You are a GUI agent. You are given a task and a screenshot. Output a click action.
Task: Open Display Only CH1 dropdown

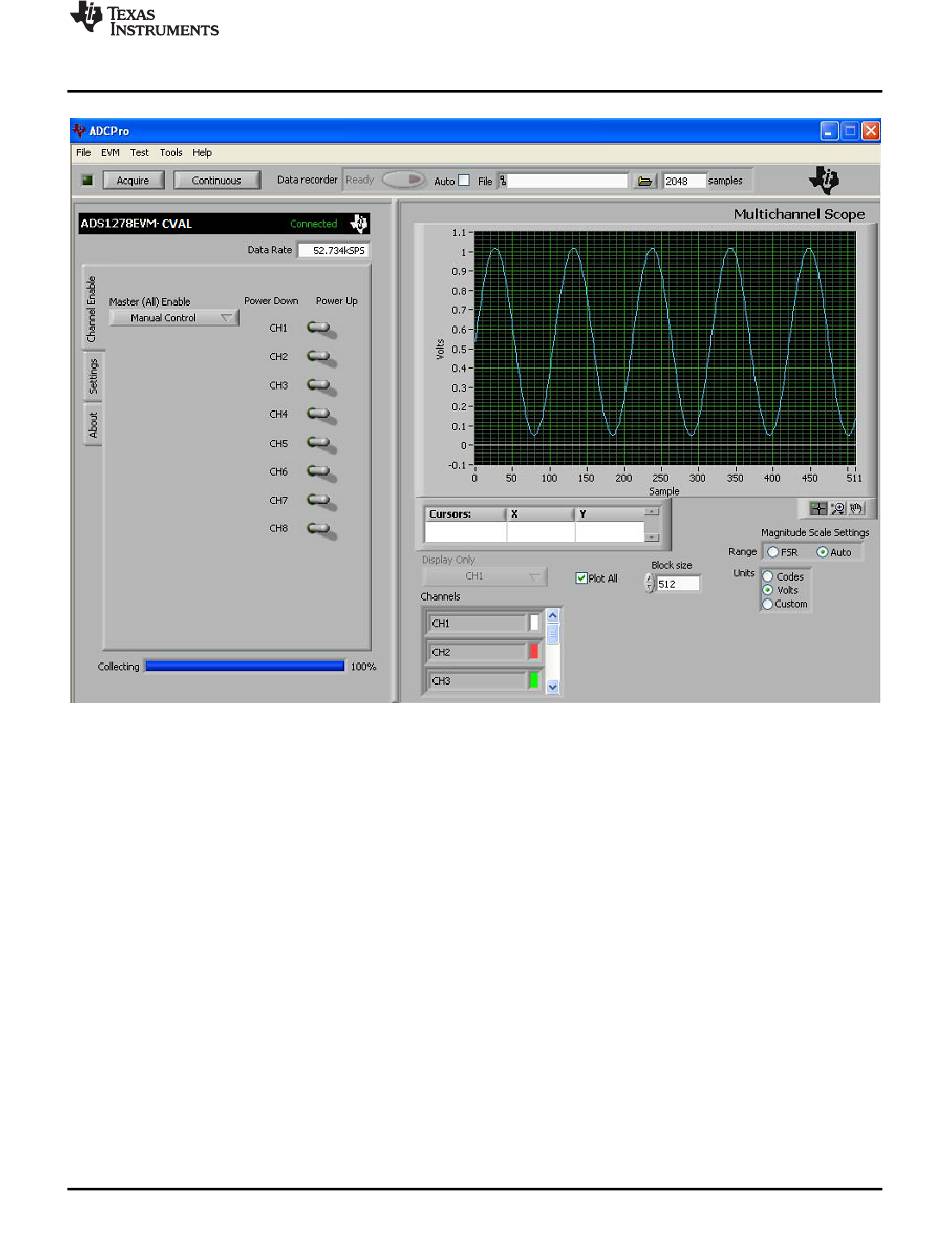(x=485, y=577)
